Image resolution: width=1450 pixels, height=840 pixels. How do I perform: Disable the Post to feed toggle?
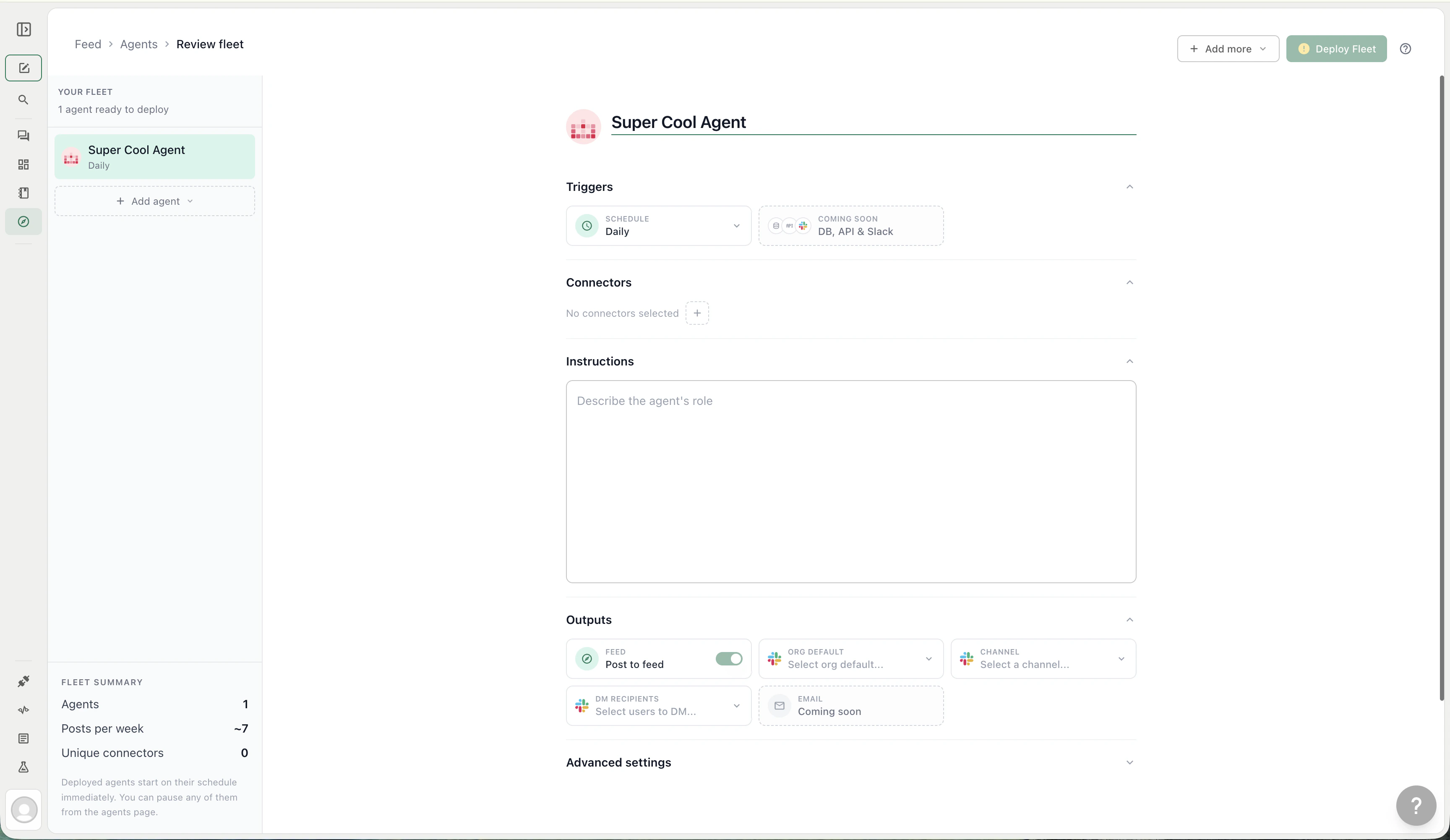coord(728,659)
